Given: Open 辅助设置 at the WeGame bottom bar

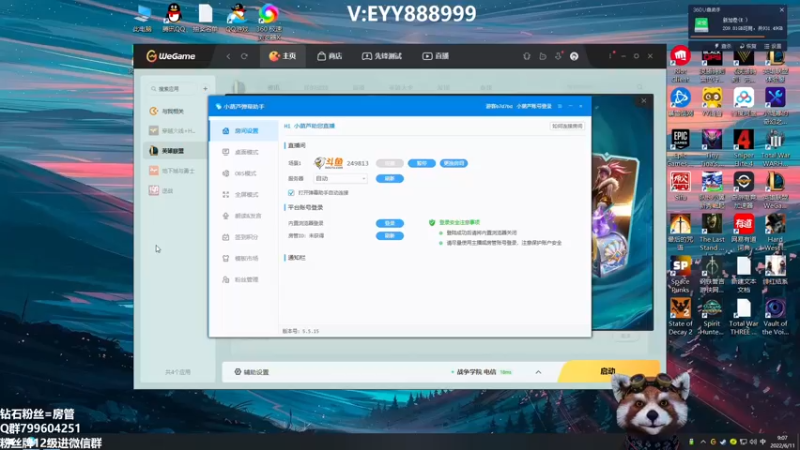Looking at the screenshot, I should tap(252, 372).
